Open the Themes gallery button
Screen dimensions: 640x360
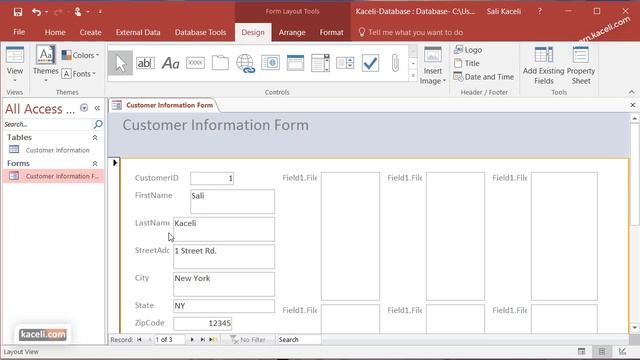pos(45,64)
